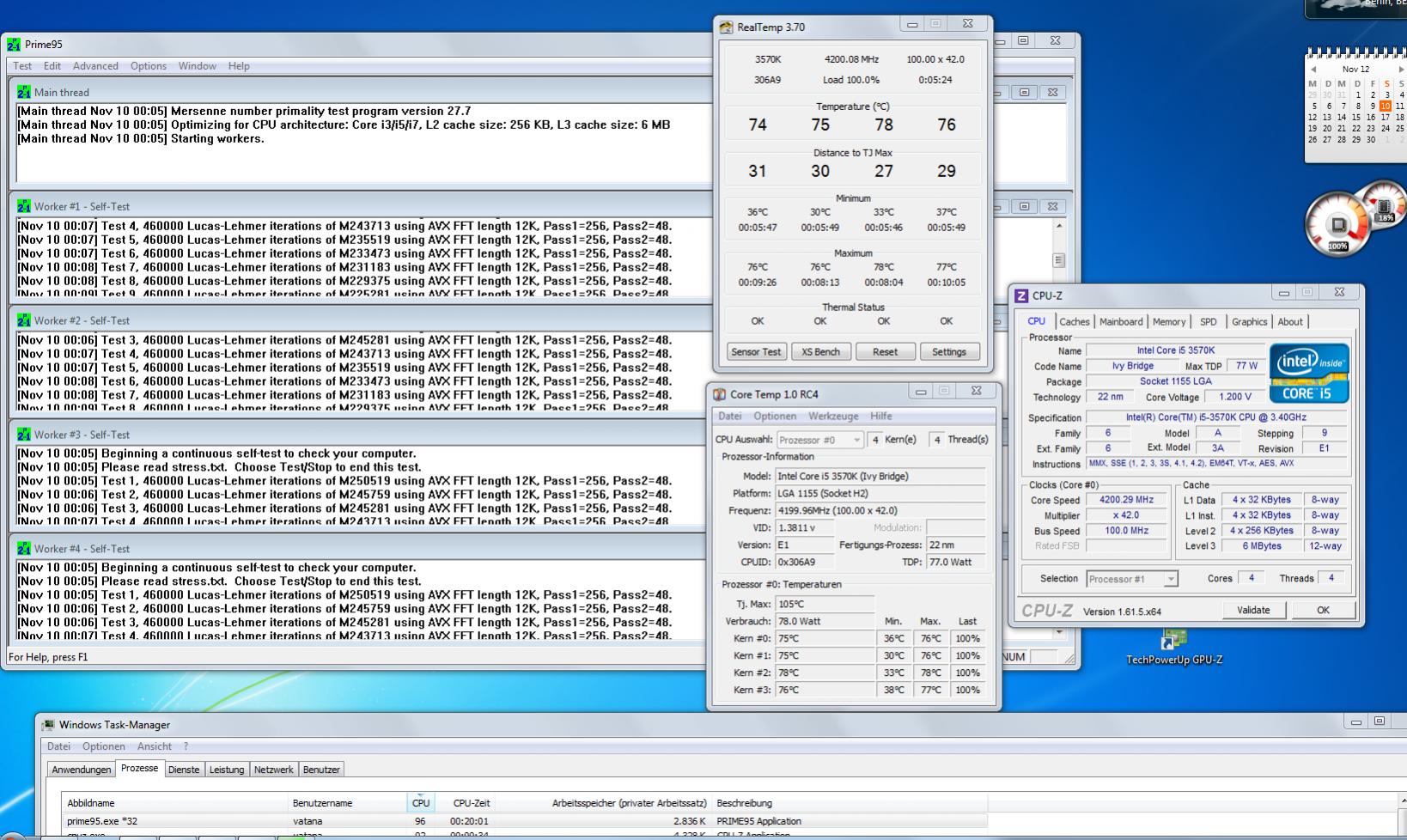
Task: Click the Worker #3 window icon
Action: pos(24,435)
